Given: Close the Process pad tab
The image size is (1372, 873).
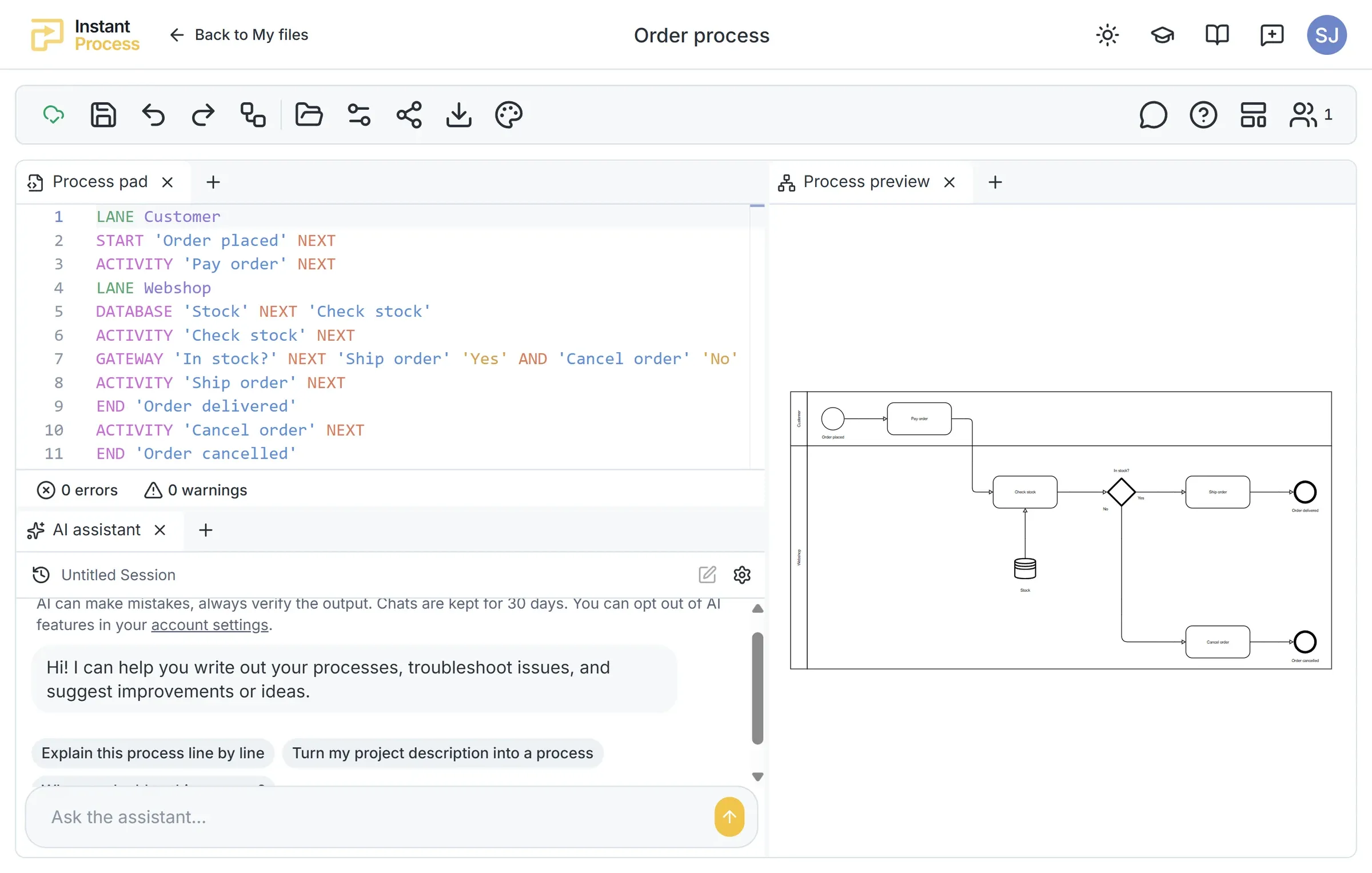Looking at the screenshot, I should click(x=167, y=182).
